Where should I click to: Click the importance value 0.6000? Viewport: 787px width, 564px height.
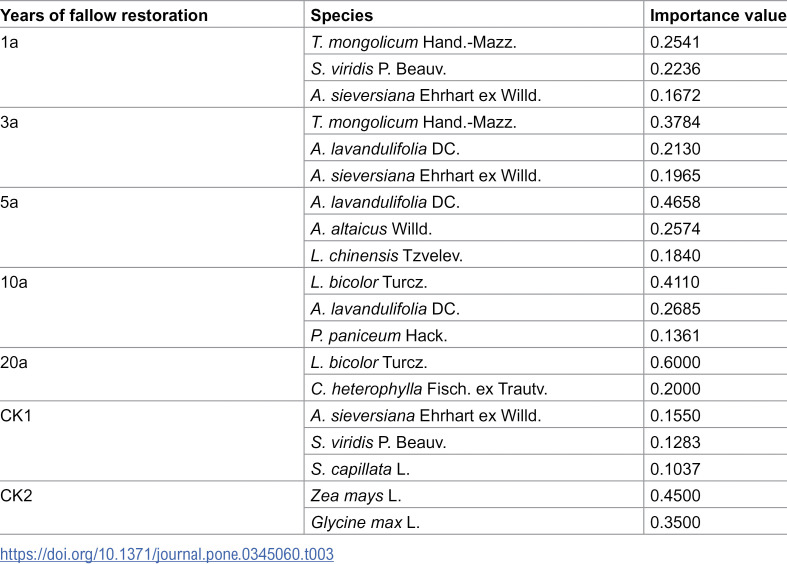point(675,362)
